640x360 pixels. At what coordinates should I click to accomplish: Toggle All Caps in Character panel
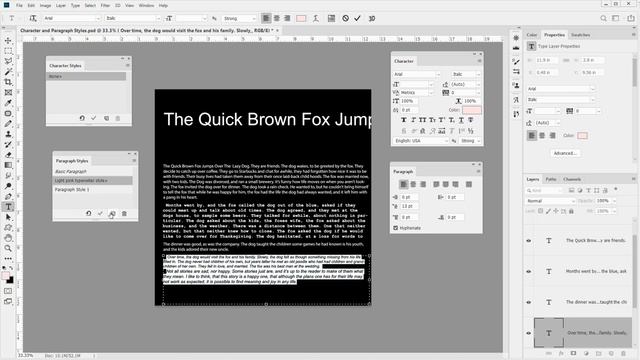pos(422,120)
